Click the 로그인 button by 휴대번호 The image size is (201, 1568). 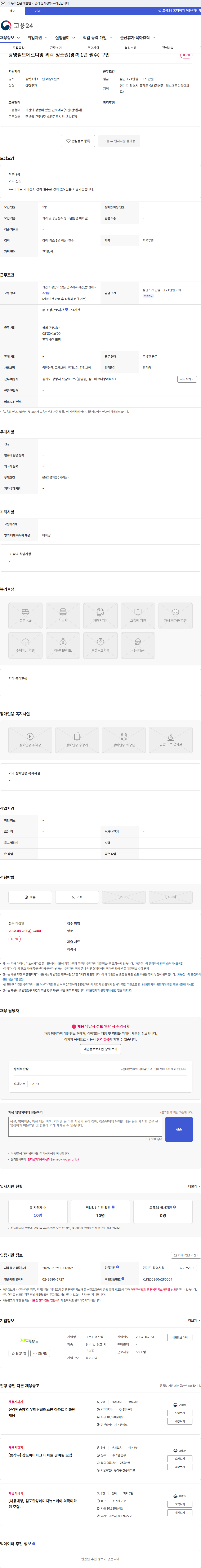(x=35, y=1084)
